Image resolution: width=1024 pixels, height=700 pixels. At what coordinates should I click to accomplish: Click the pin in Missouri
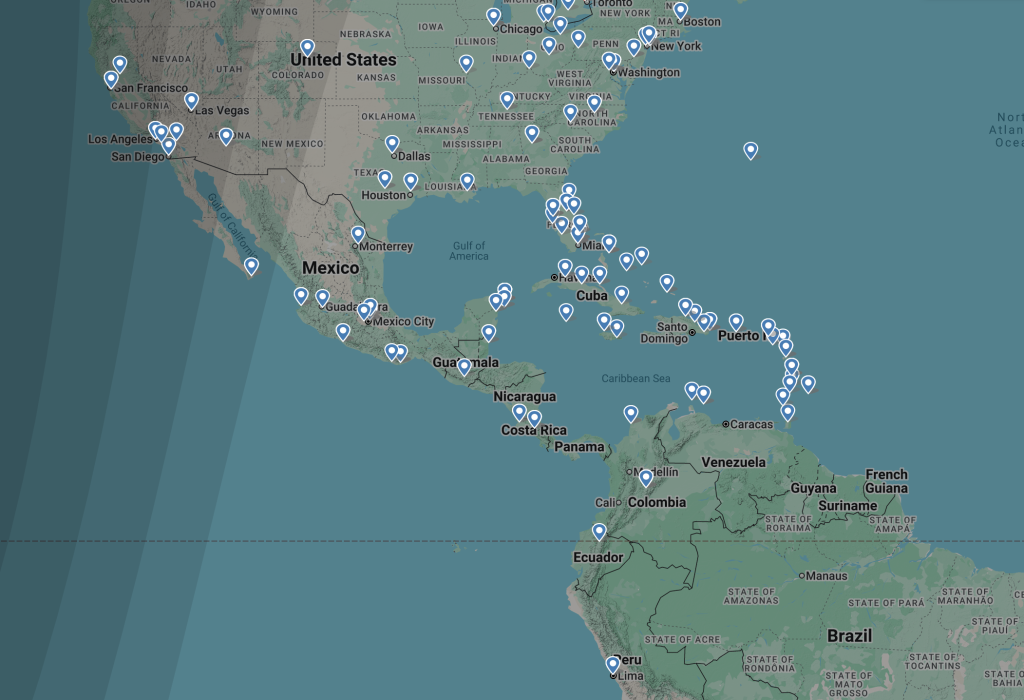pyautogui.click(x=466, y=63)
